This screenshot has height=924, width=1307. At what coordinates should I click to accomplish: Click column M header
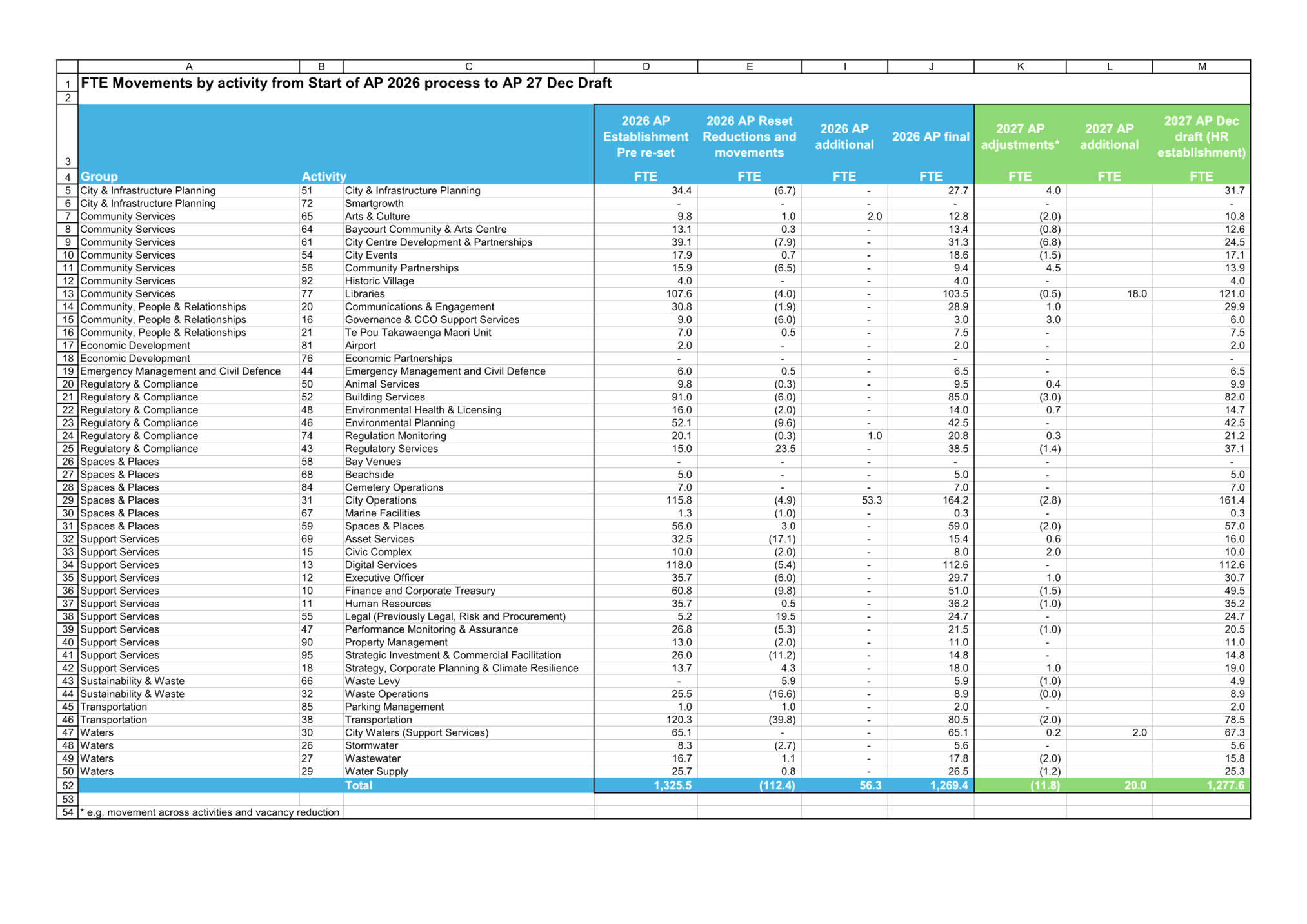click(x=1201, y=66)
